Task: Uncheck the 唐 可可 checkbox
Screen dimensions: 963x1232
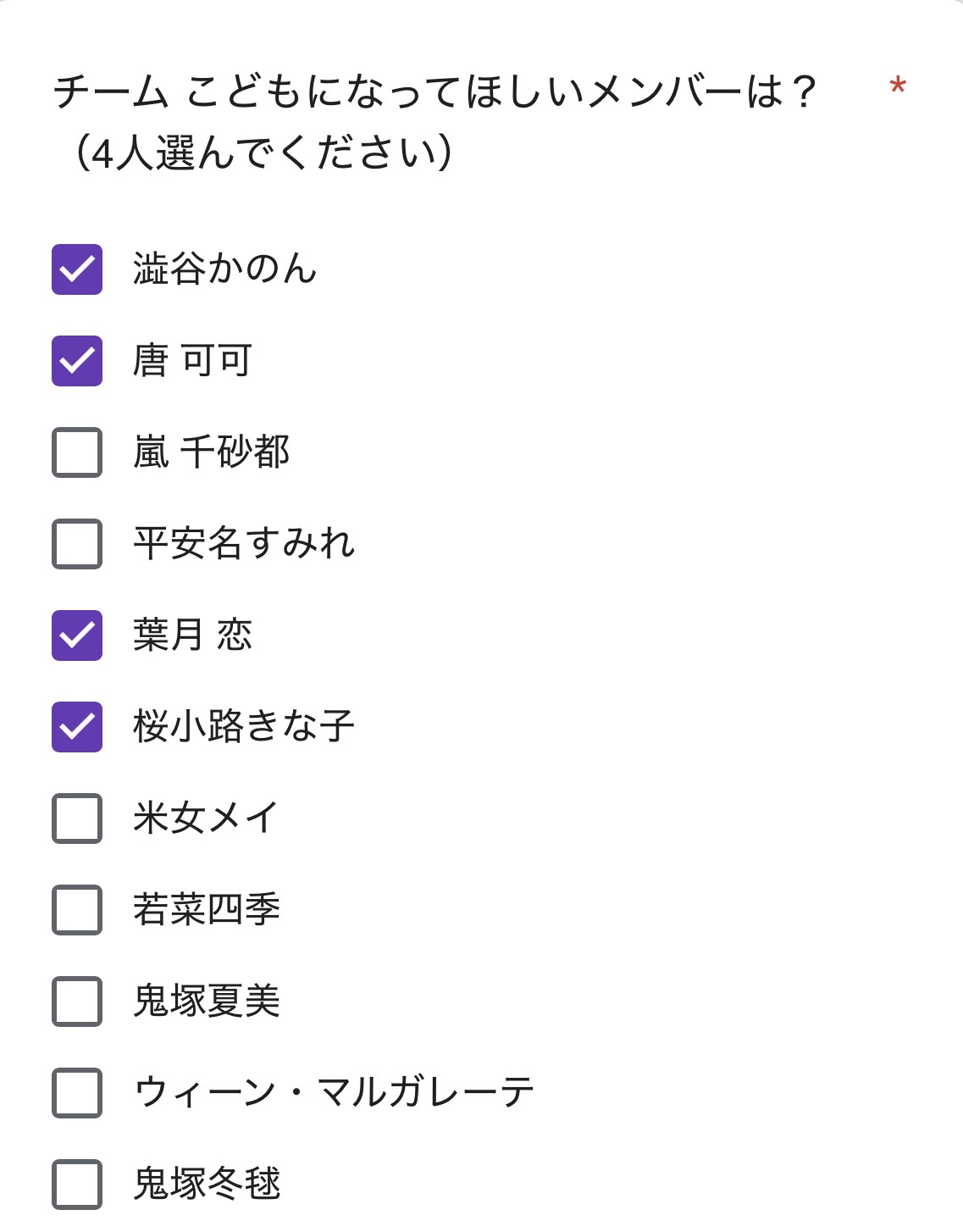Action: point(77,361)
